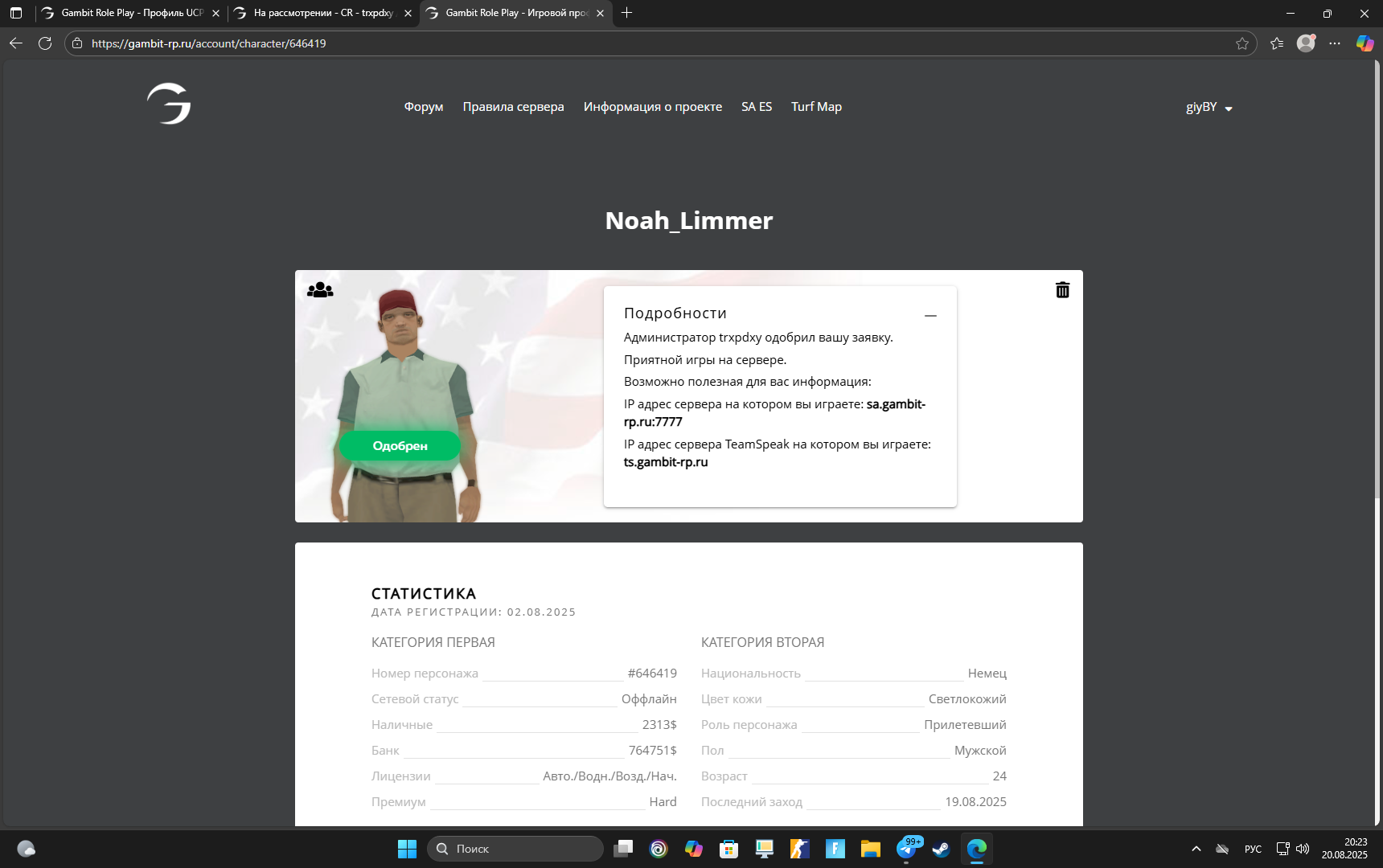Open the Форум menu item
Image resolution: width=1383 pixels, height=868 pixels.
[x=423, y=107]
